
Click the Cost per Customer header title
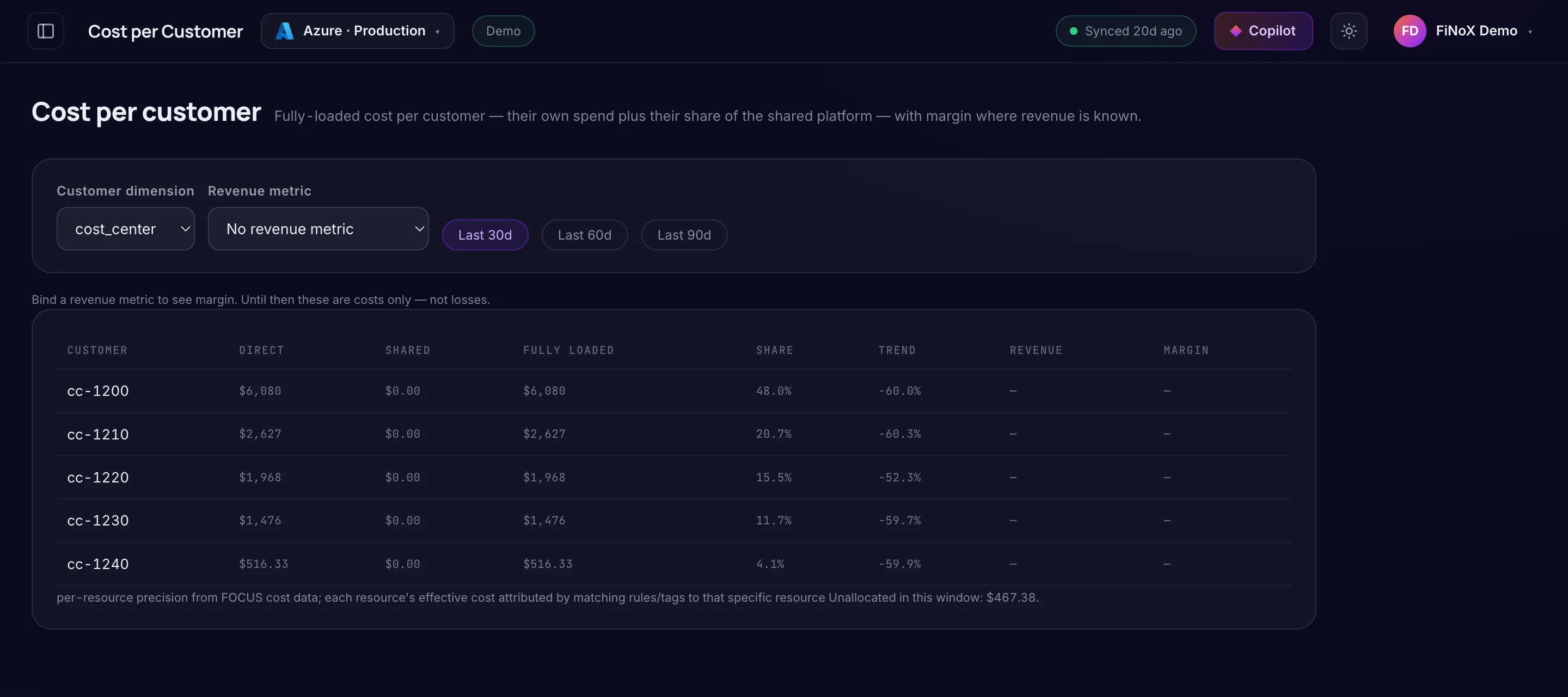[x=166, y=32]
